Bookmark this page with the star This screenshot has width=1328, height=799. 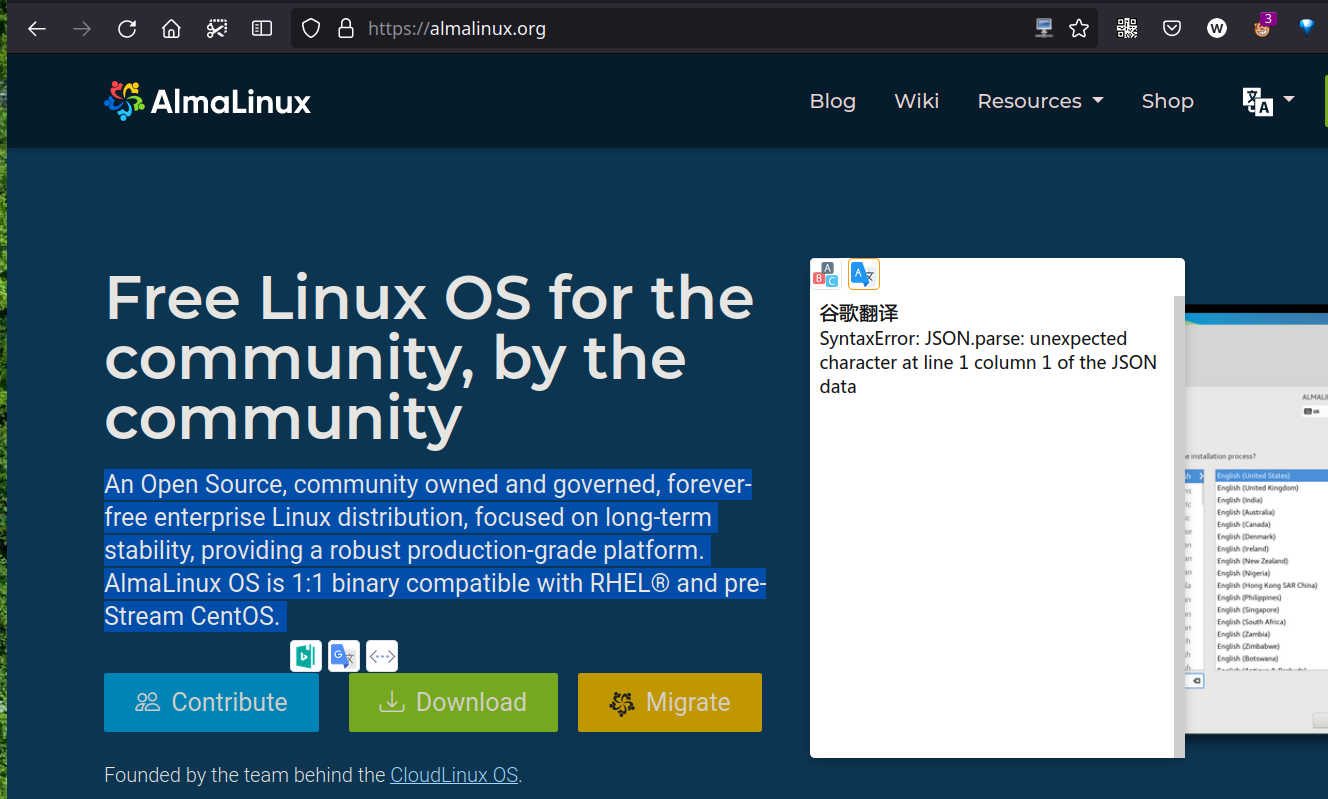(1079, 29)
